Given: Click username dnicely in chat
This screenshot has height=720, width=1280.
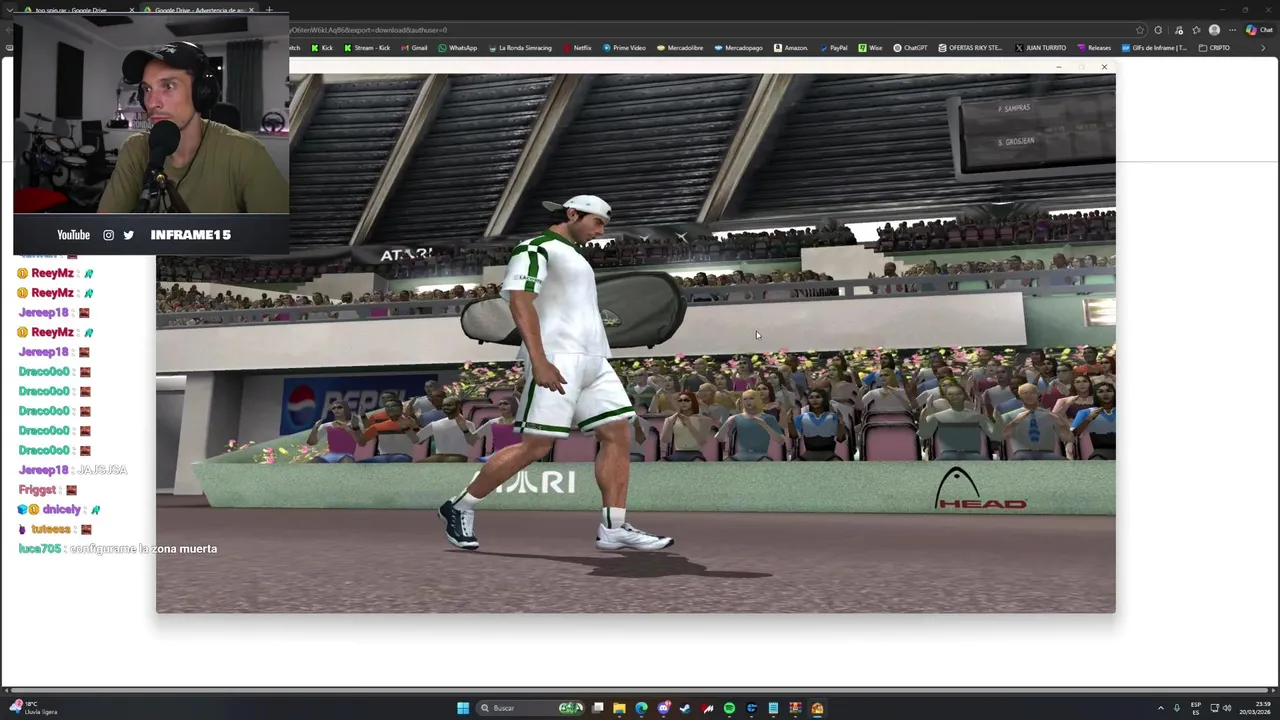Looking at the screenshot, I should [x=61, y=510].
